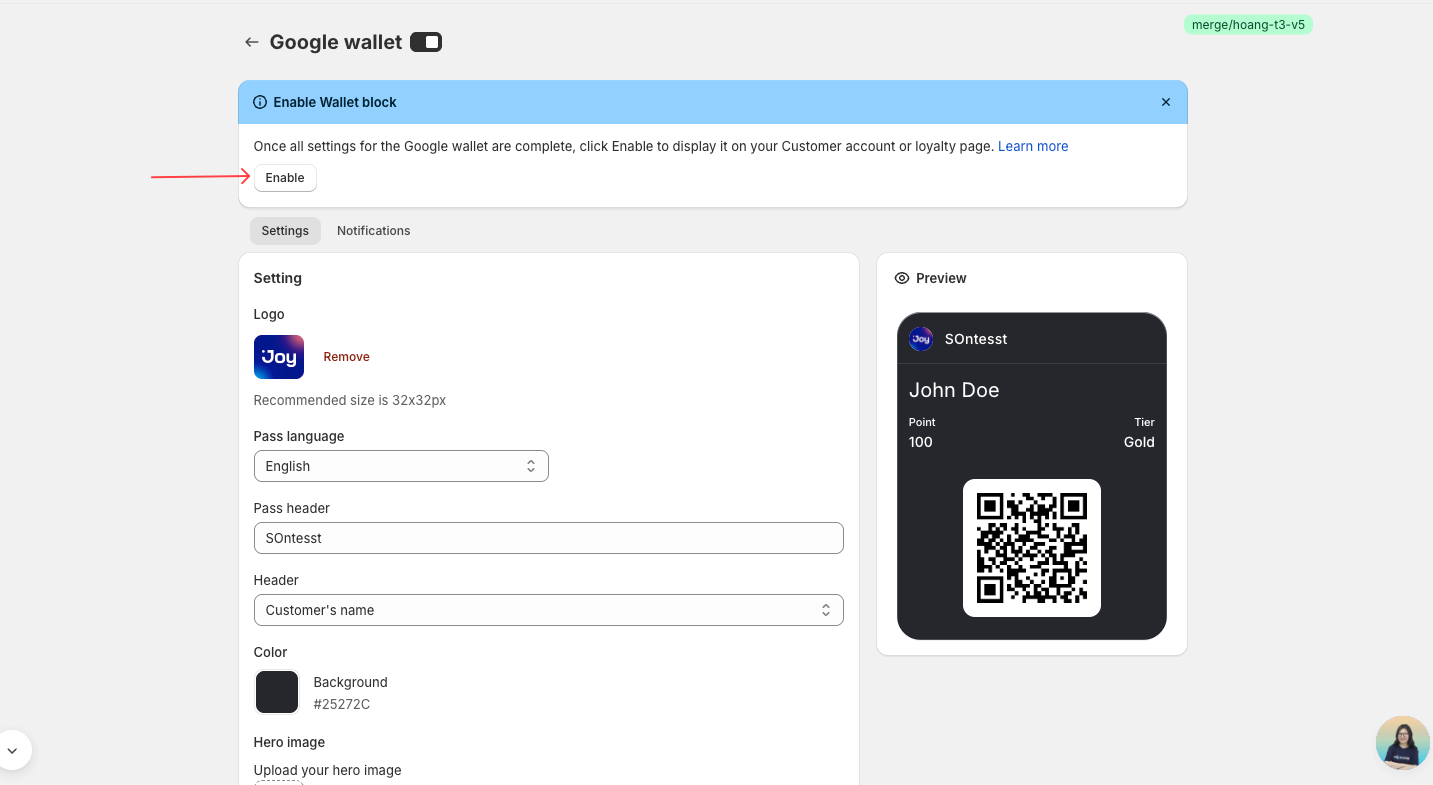The image size is (1433, 785).
Task: Open the support avatar chat bubble
Action: point(1402,742)
